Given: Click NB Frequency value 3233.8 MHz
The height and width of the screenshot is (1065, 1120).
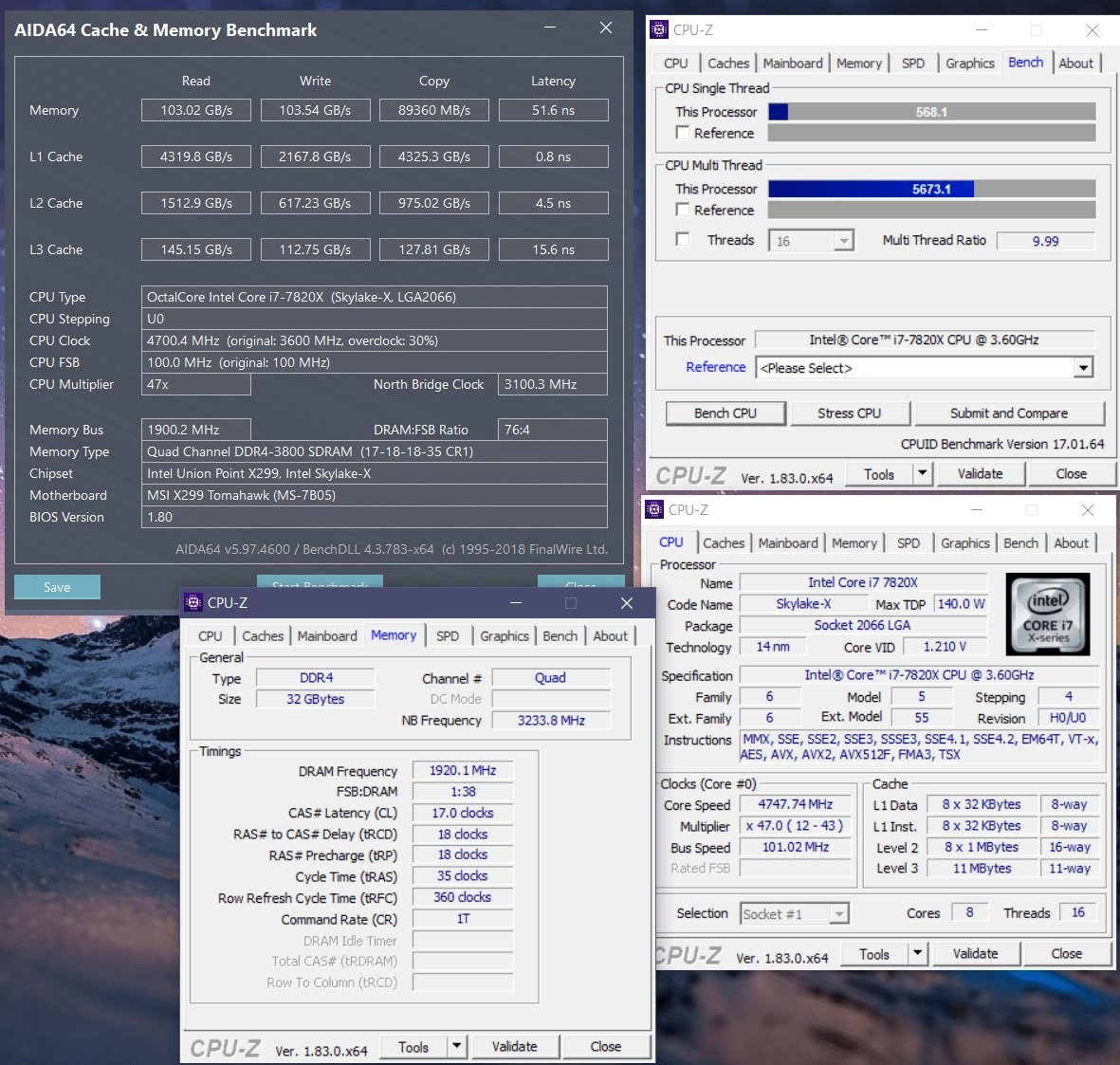Looking at the screenshot, I should point(551,720).
